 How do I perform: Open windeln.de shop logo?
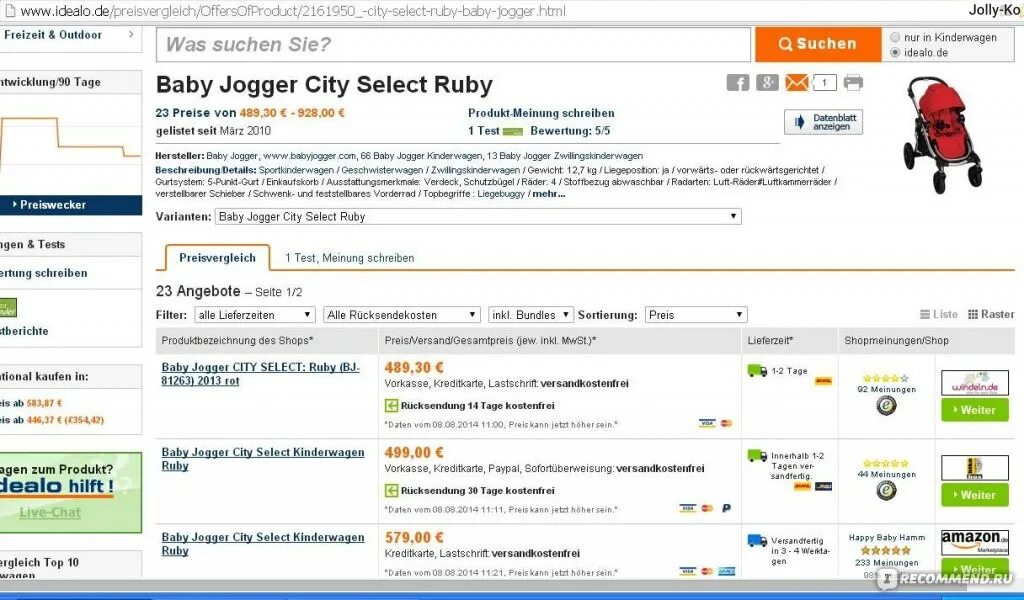coord(974,383)
